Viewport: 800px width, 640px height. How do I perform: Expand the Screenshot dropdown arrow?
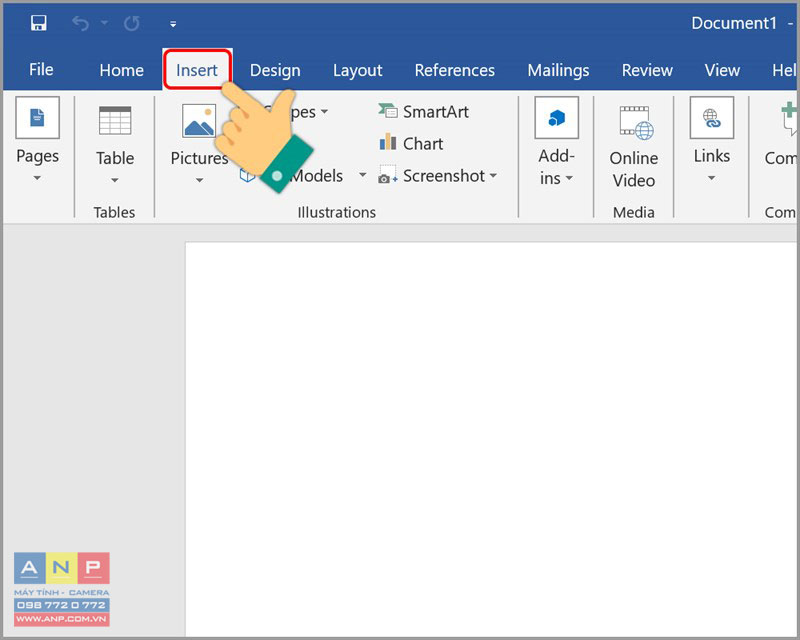493,175
